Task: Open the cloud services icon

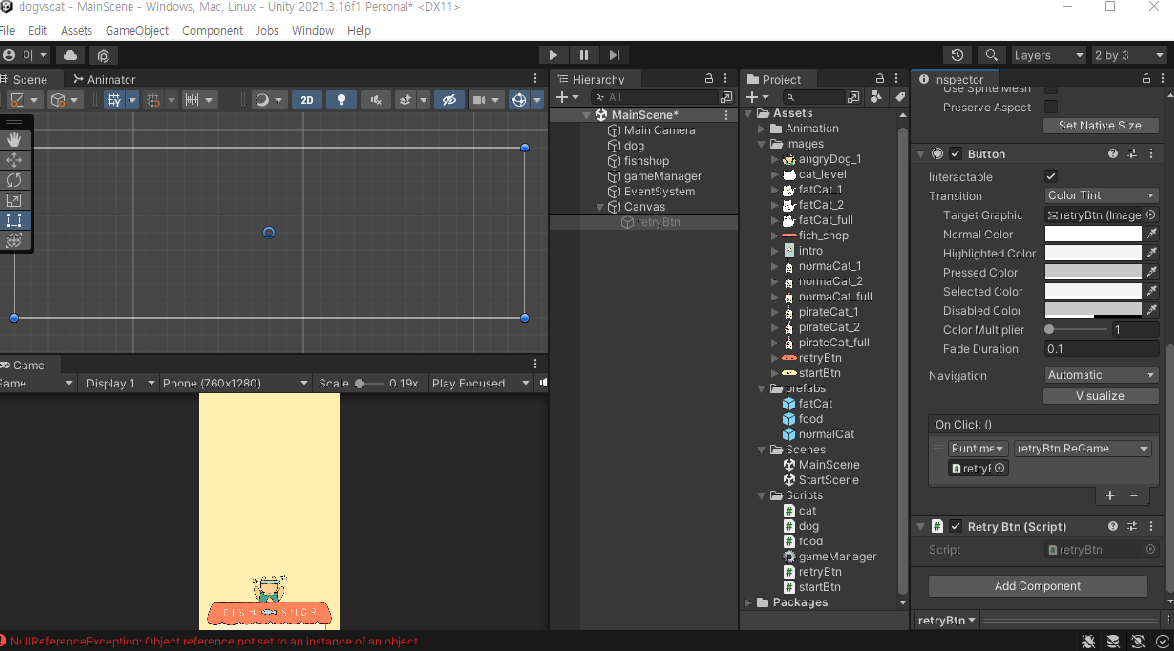Action: [x=70, y=55]
